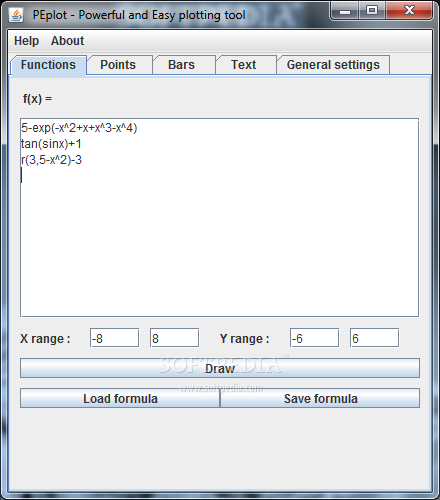Click the Load formula button

120,398
